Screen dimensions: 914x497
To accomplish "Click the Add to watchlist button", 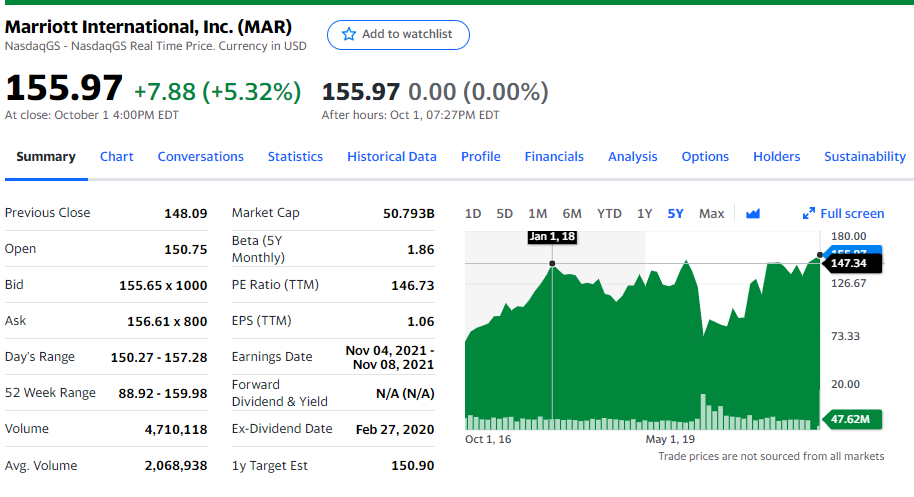I will tap(398, 35).
